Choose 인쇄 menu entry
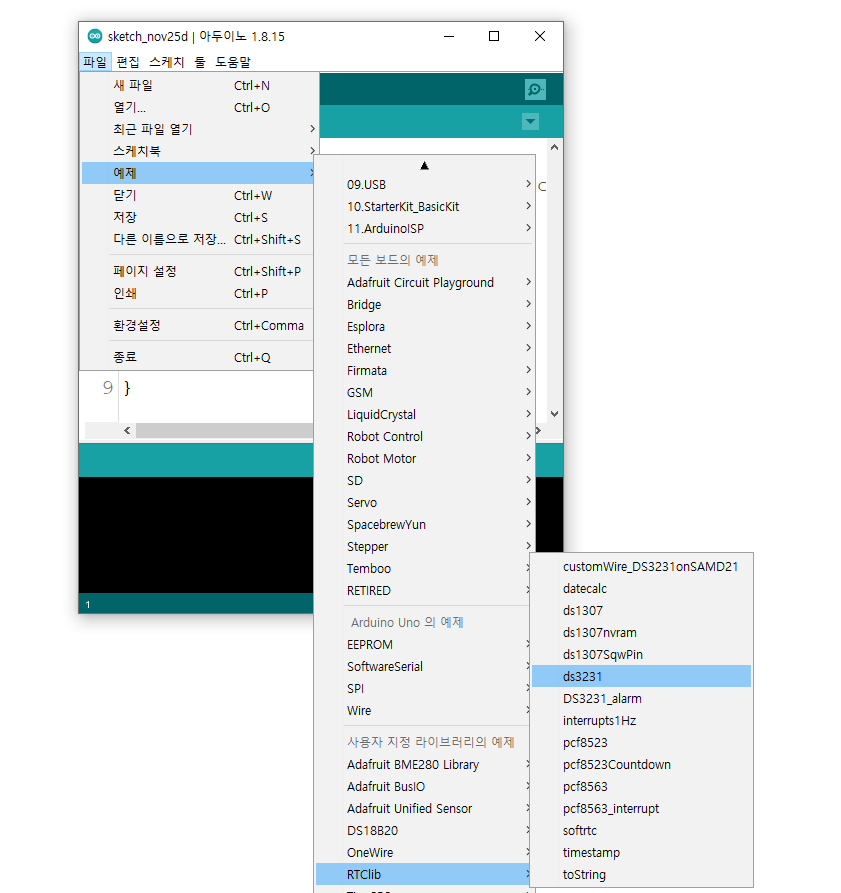841x893 pixels. click(x=198, y=293)
